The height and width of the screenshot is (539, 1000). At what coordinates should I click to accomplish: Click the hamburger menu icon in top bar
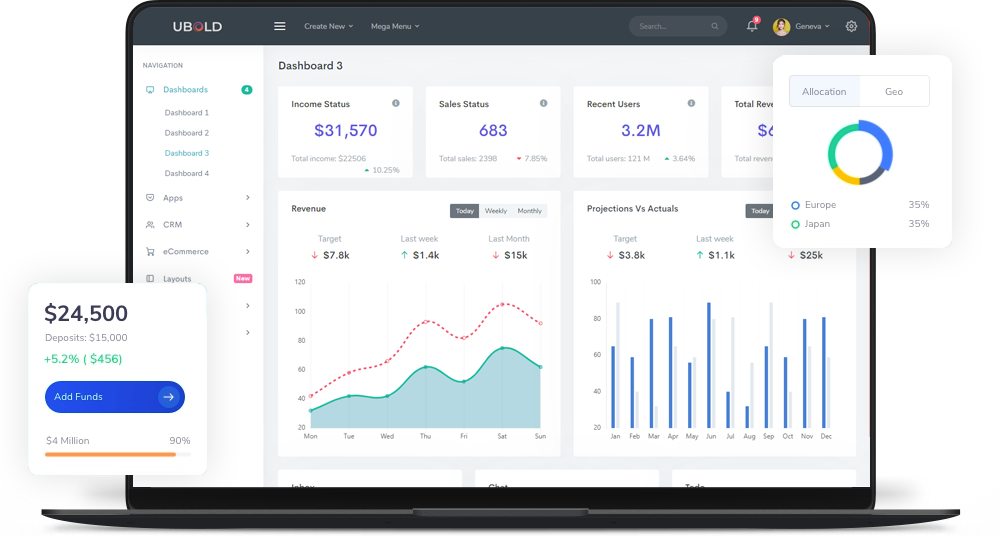tap(279, 26)
